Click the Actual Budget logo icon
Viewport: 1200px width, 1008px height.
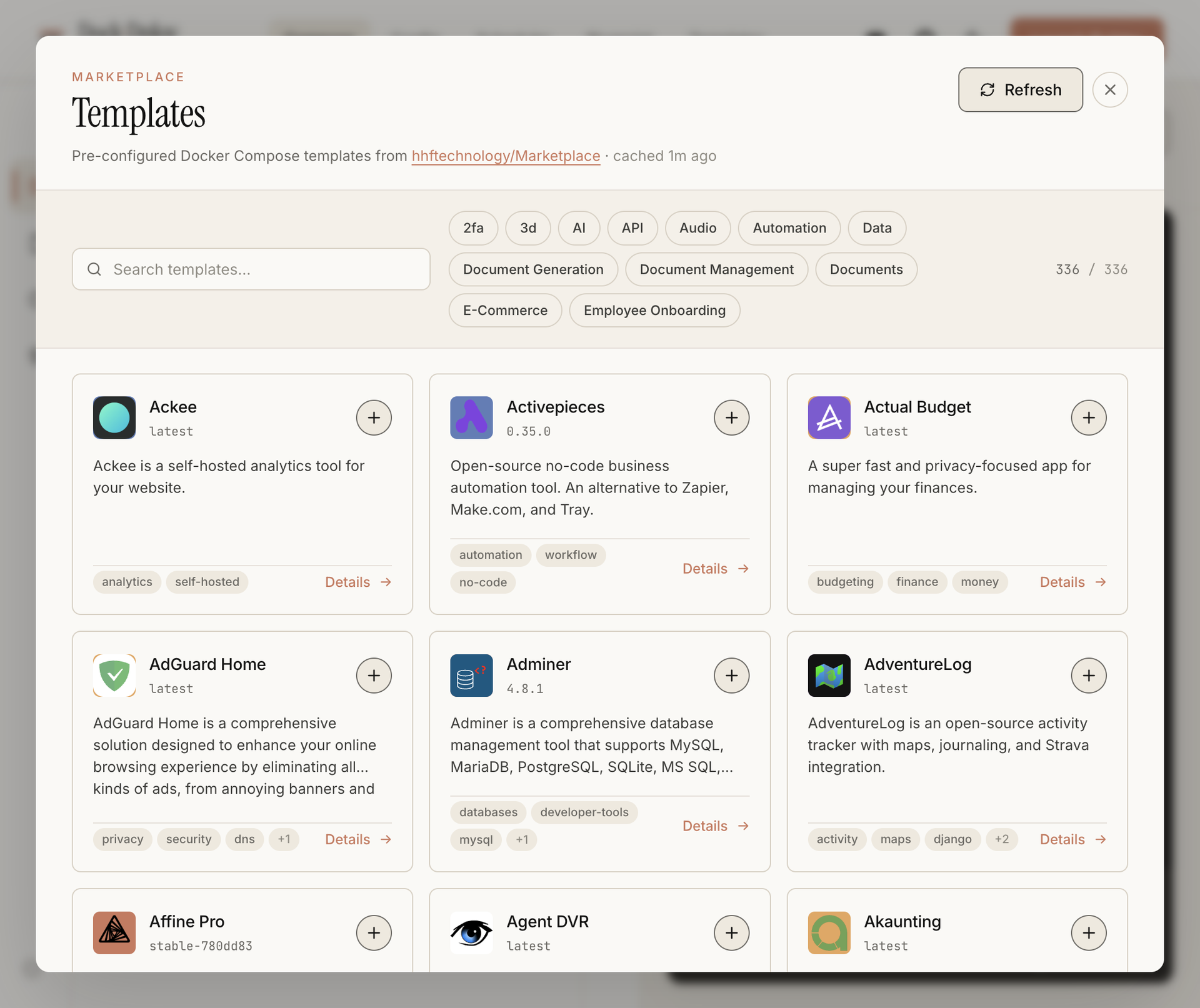coord(829,417)
